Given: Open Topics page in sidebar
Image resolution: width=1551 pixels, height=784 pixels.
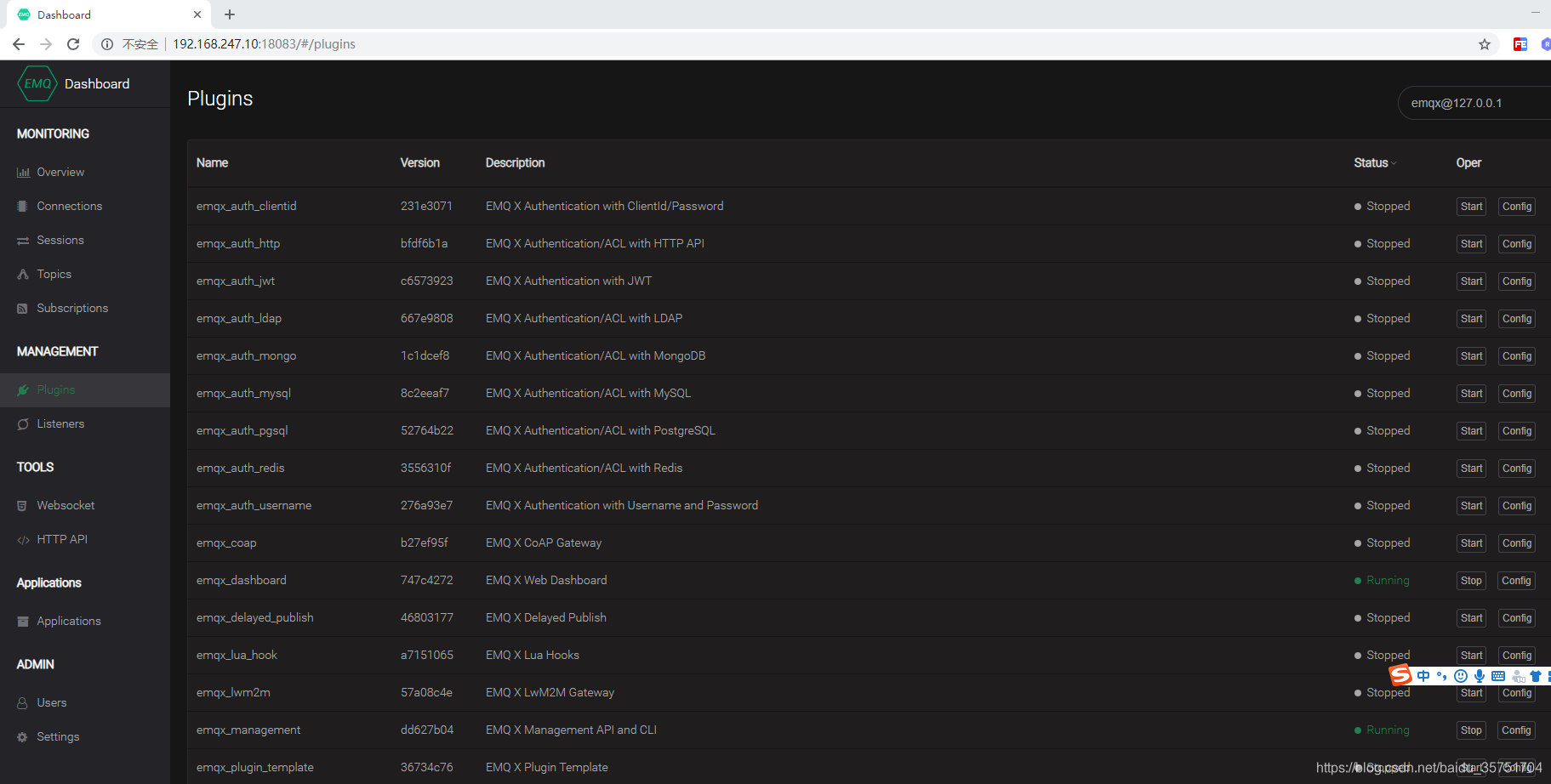Looking at the screenshot, I should pos(54,275).
